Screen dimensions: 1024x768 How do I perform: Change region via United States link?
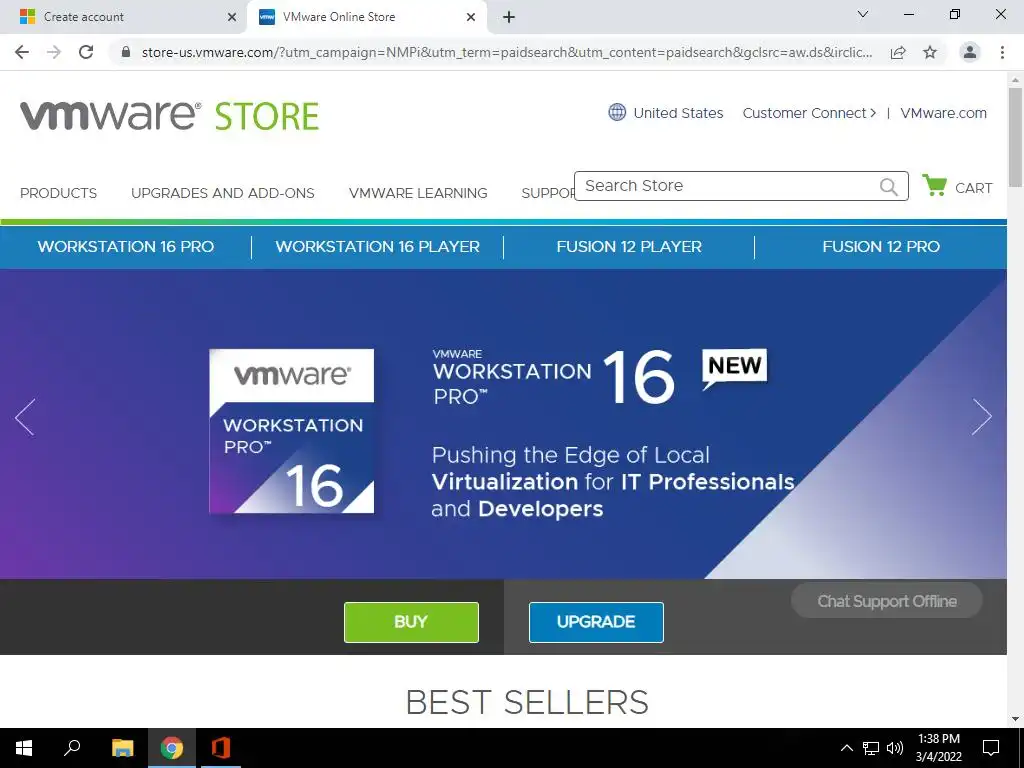(678, 113)
